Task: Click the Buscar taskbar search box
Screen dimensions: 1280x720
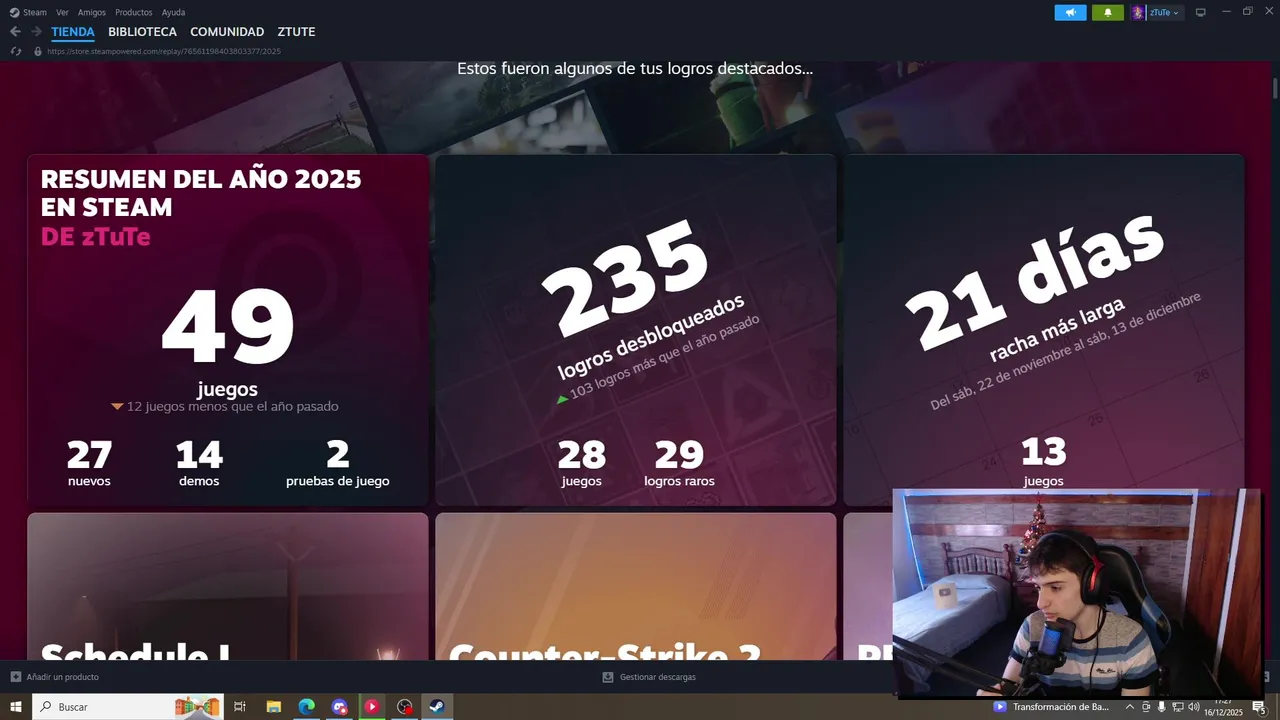Action: pyautogui.click(x=128, y=707)
